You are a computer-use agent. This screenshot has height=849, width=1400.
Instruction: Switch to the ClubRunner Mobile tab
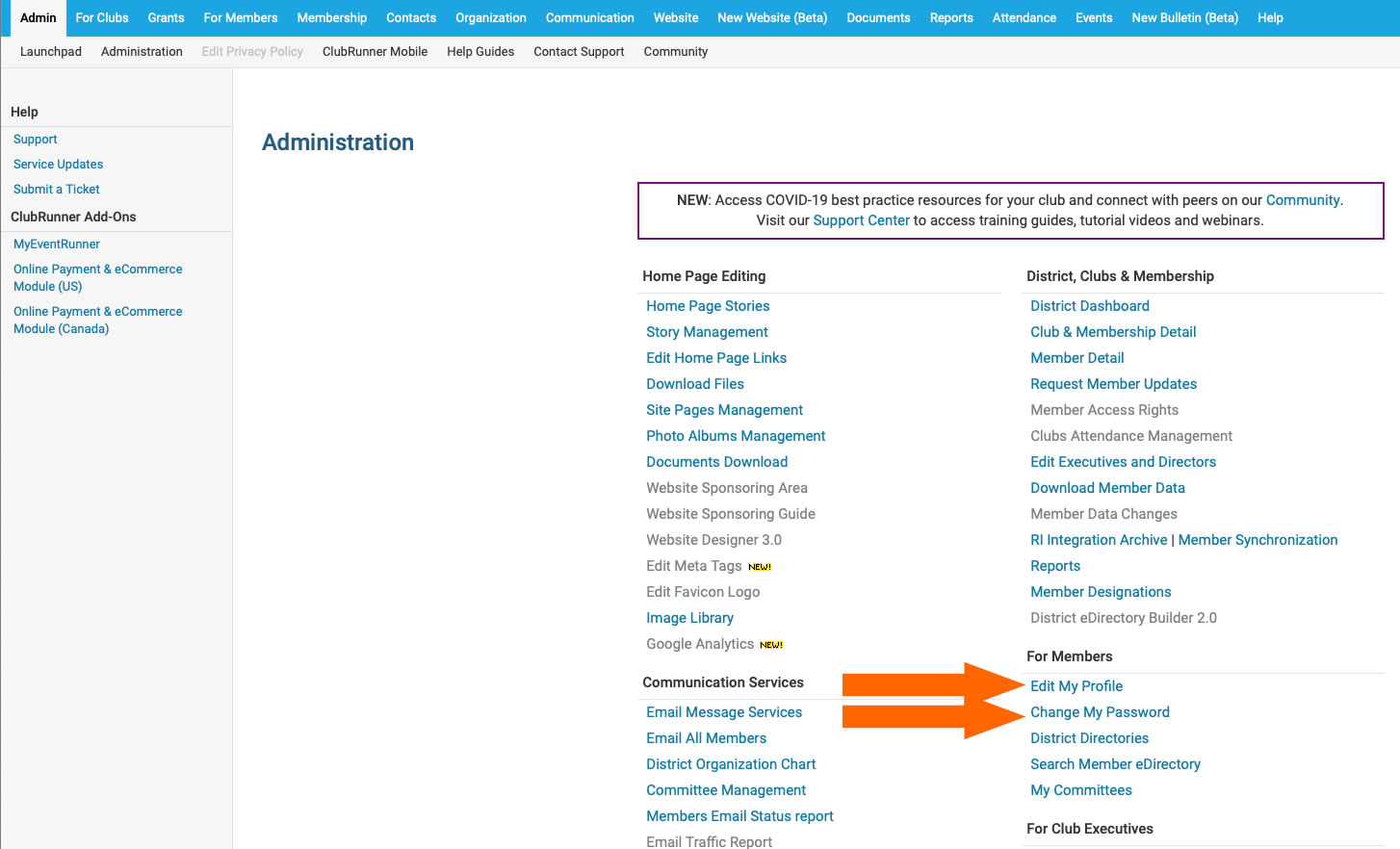tap(375, 51)
